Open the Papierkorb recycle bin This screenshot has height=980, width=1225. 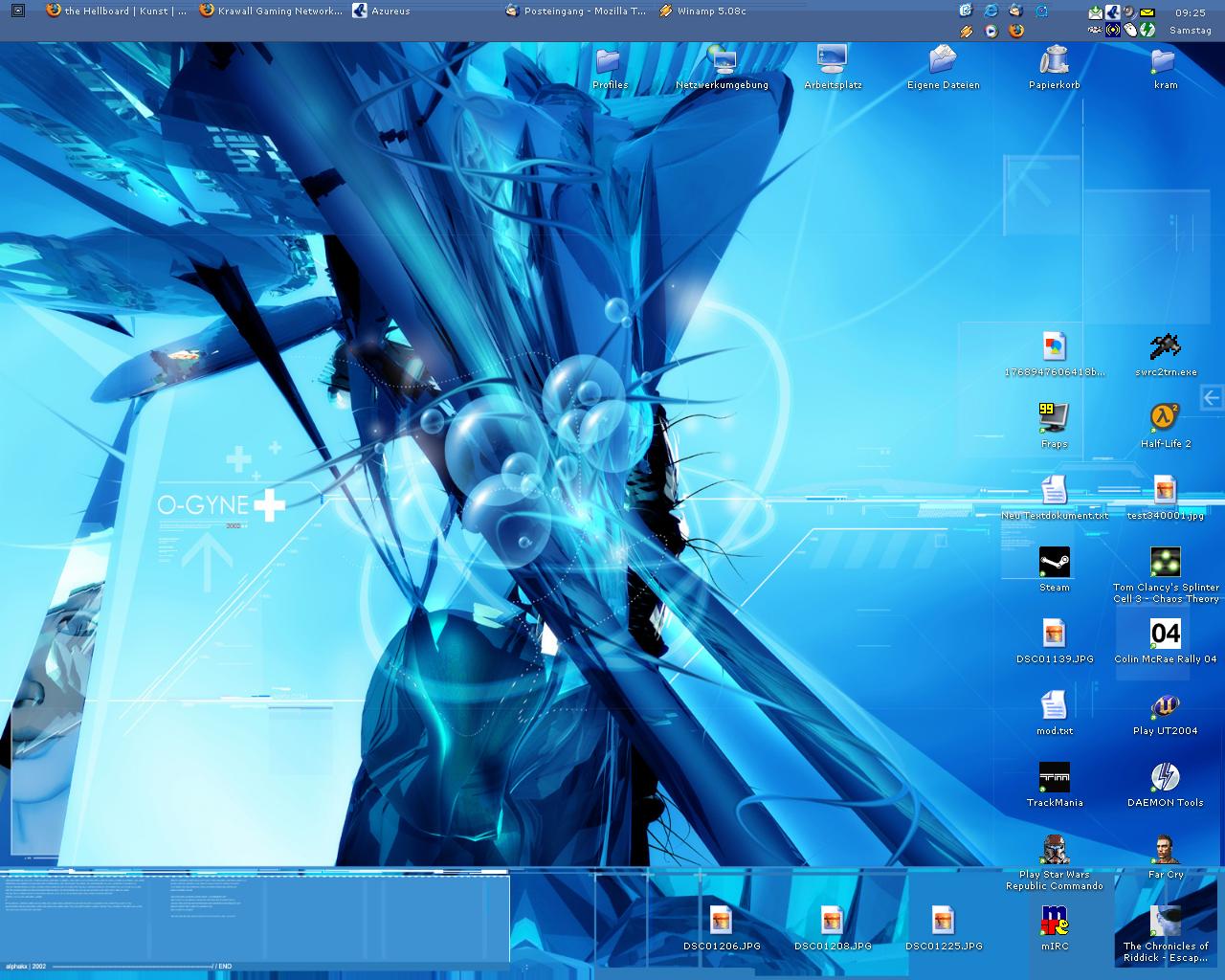(x=1054, y=61)
